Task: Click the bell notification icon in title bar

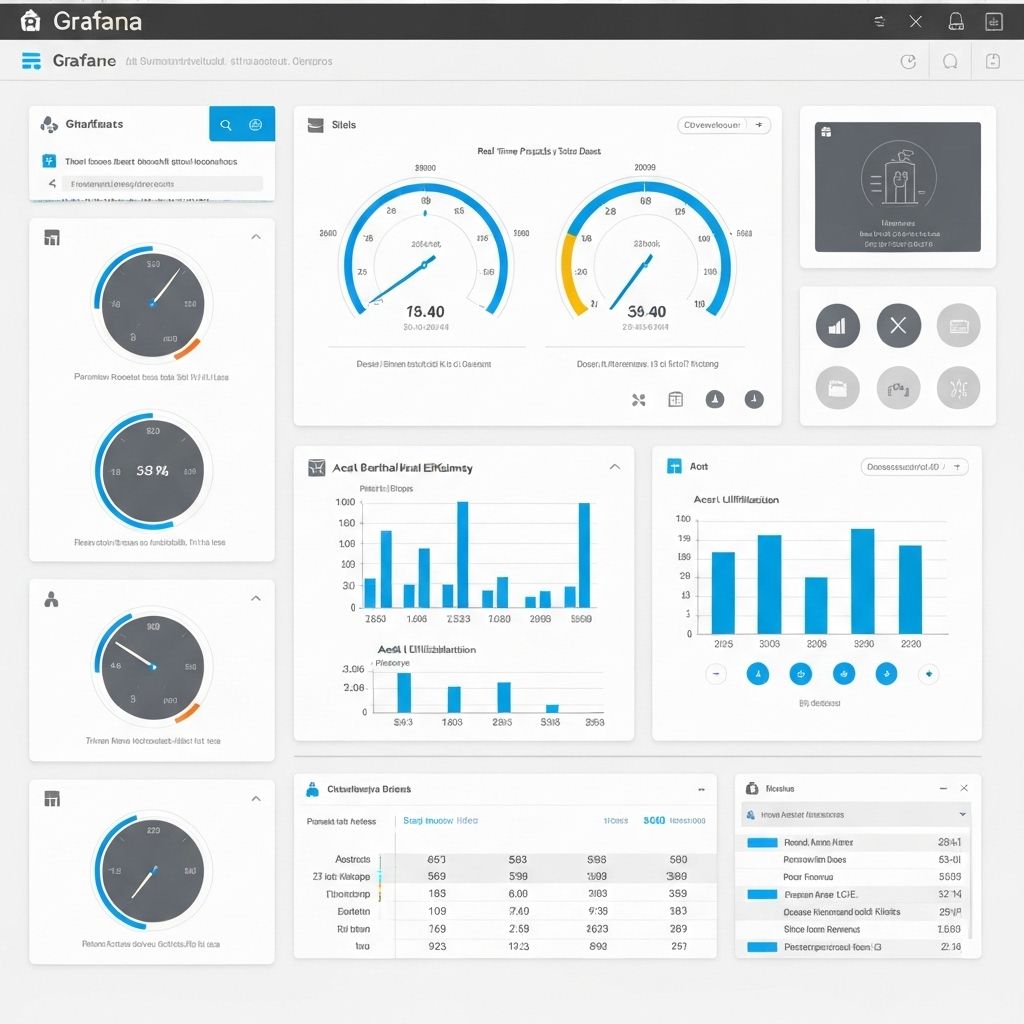Action: (x=956, y=20)
